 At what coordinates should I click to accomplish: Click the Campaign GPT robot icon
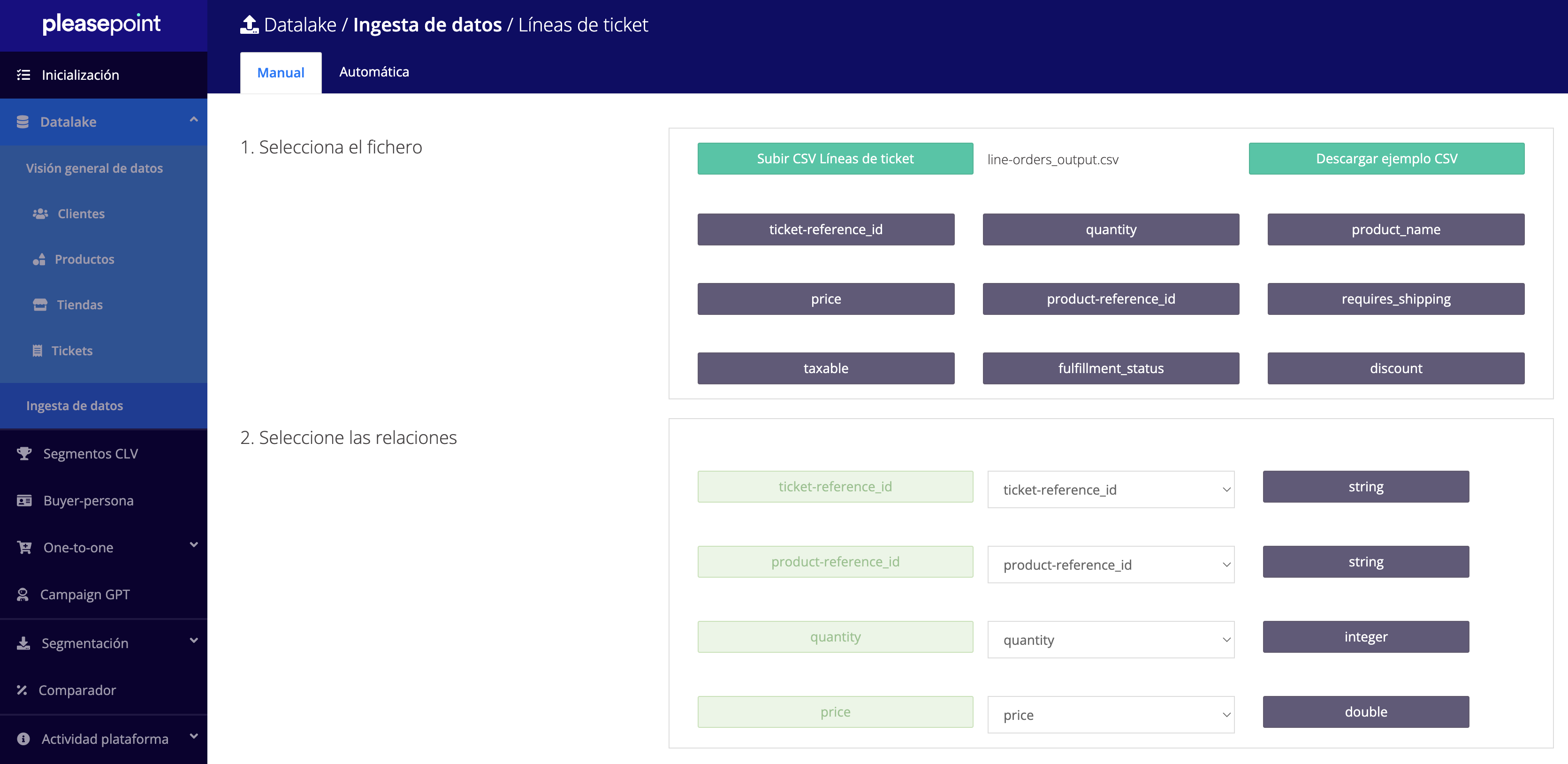coord(23,594)
